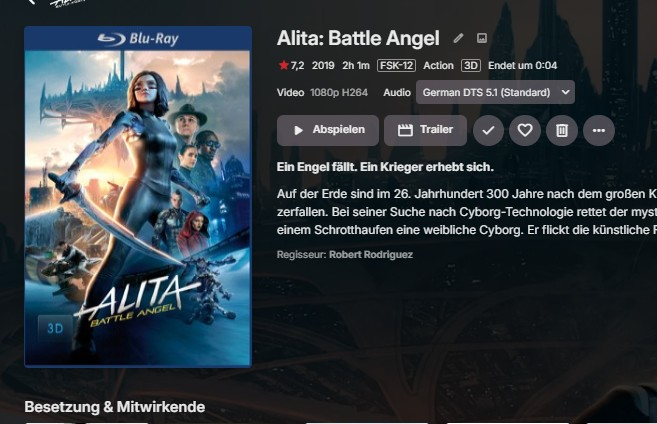Click the pencil edit metadata icon
This screenshot has height=424, width=657.
click(458, 39)
